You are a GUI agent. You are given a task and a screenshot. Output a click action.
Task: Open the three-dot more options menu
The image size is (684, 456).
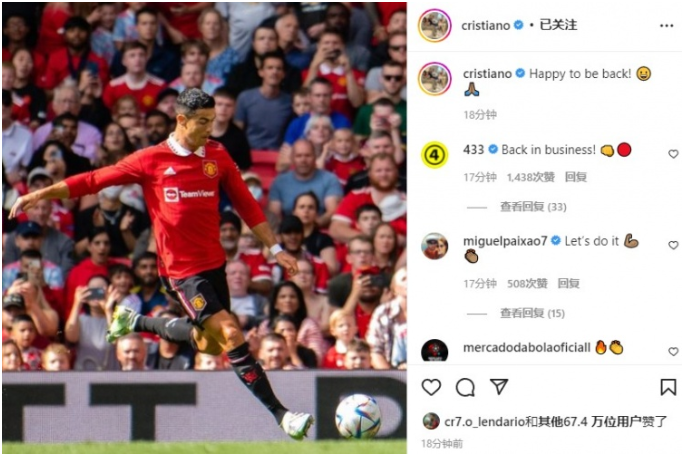click(x=667, y=26)
